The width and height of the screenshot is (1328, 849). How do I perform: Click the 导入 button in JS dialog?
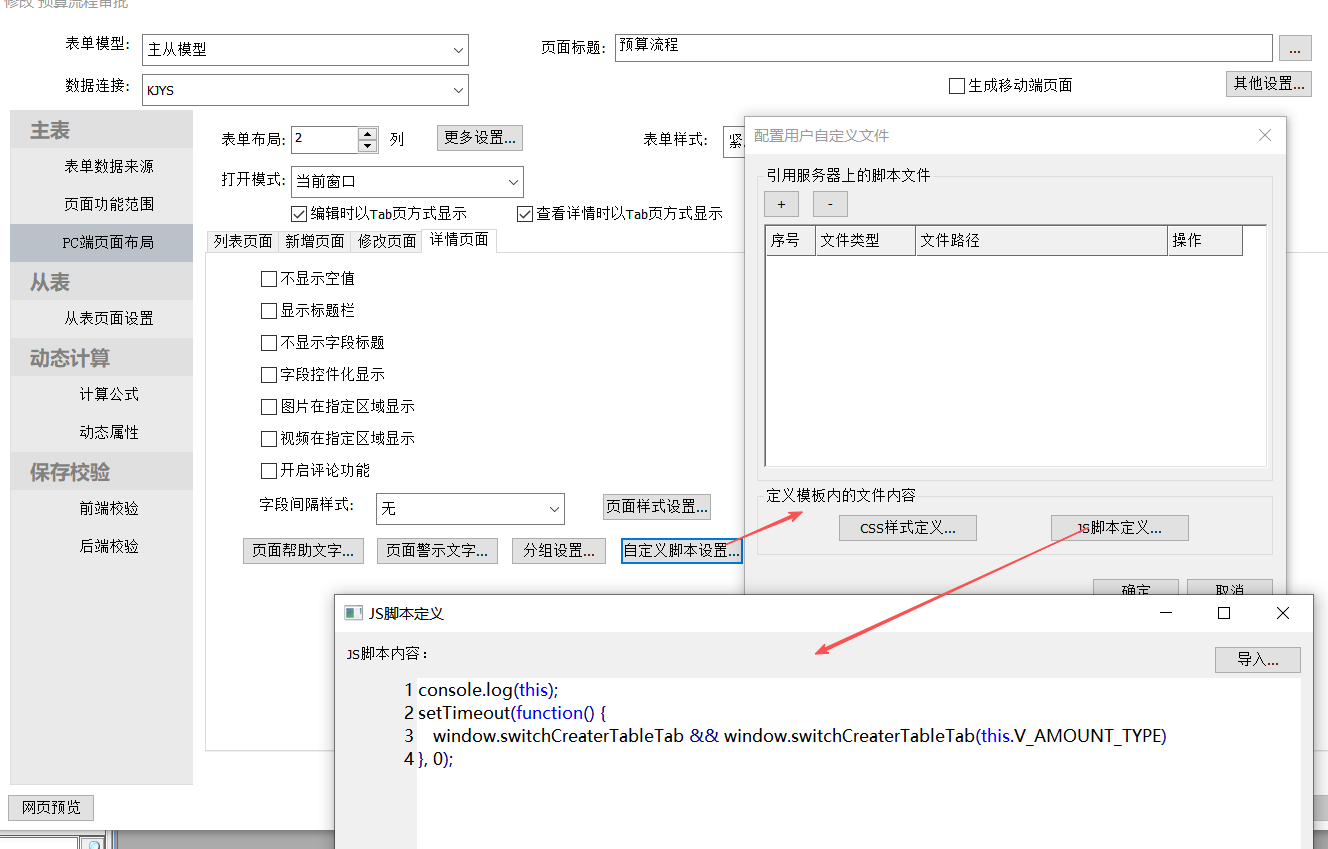pyautogui.click(x=1257, y=660)
